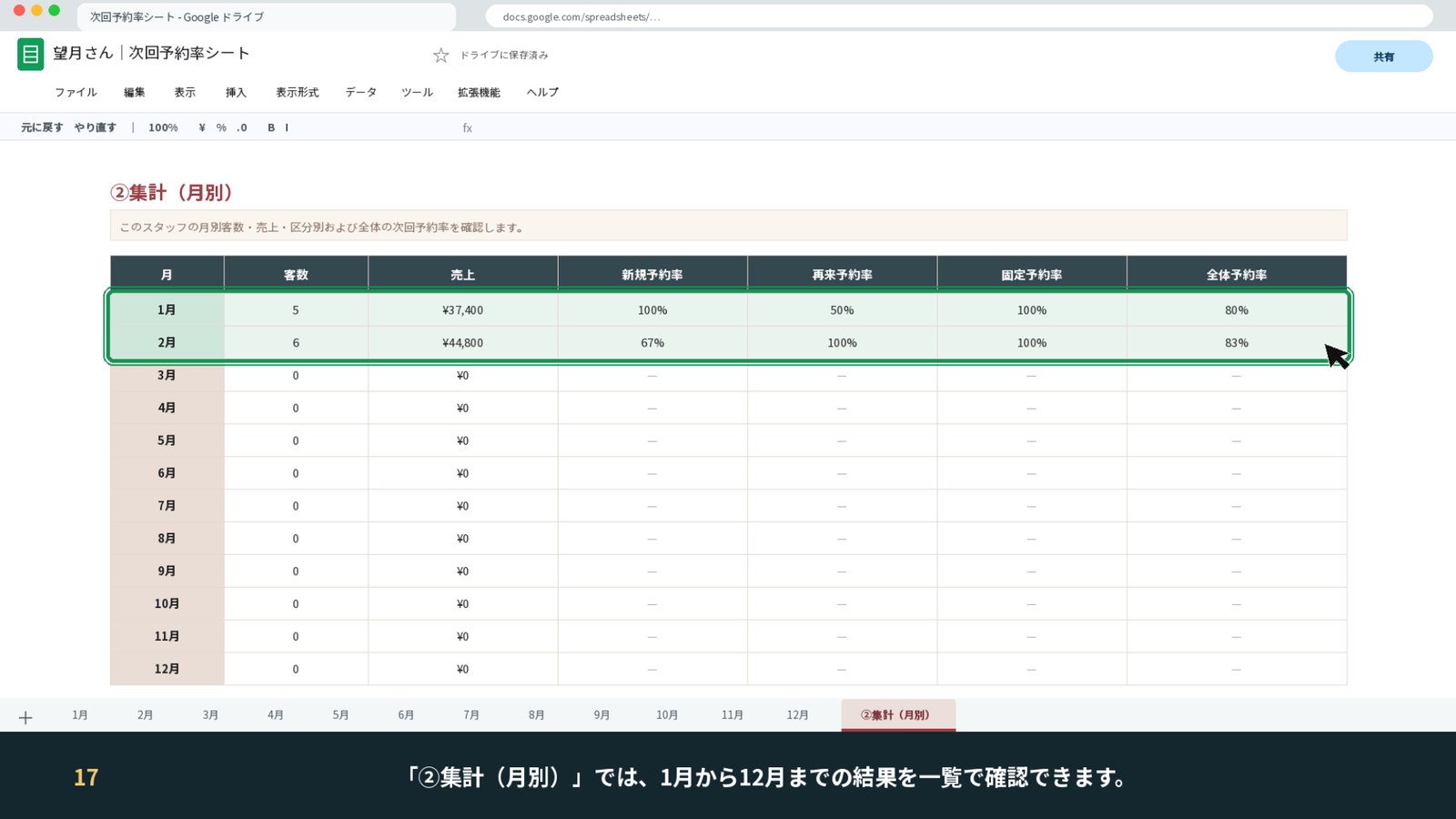Open the 拡張機能 menu
Screen dimensions: 1456x819
[479, 92]
